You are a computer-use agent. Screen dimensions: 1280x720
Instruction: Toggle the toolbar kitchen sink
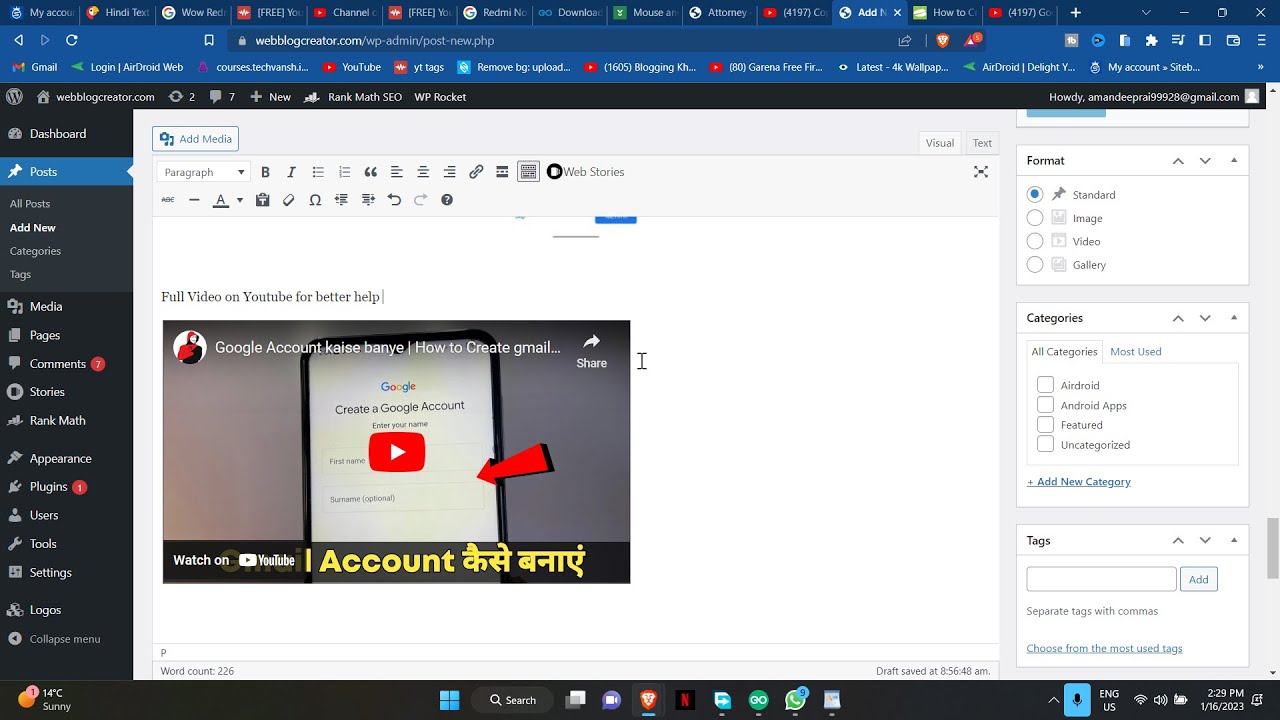pos(528,172)
